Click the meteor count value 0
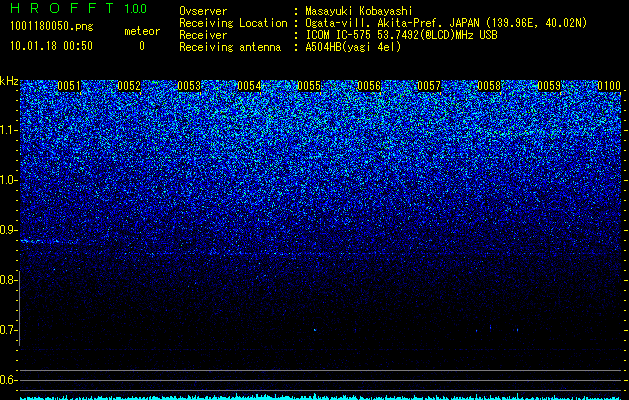The width and height of the screenshot is (629, 400). pyautogui.click(x=142, y=46)
